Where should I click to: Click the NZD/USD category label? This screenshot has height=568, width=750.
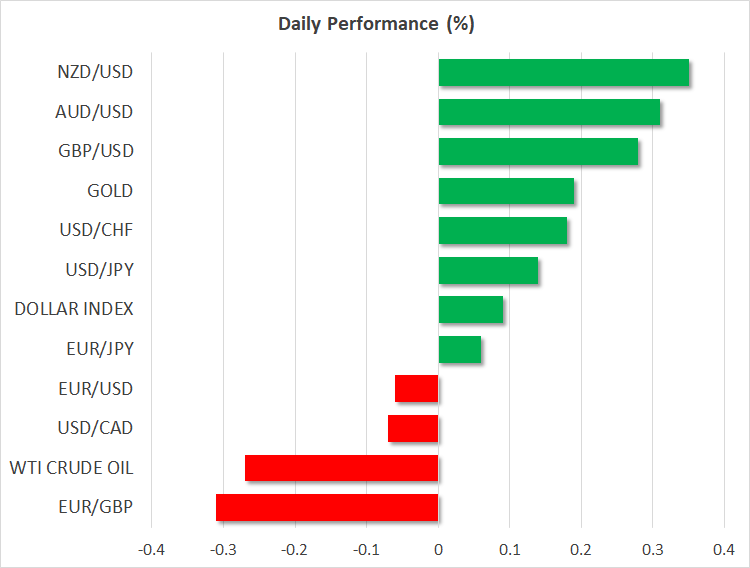tap(96, 72)
